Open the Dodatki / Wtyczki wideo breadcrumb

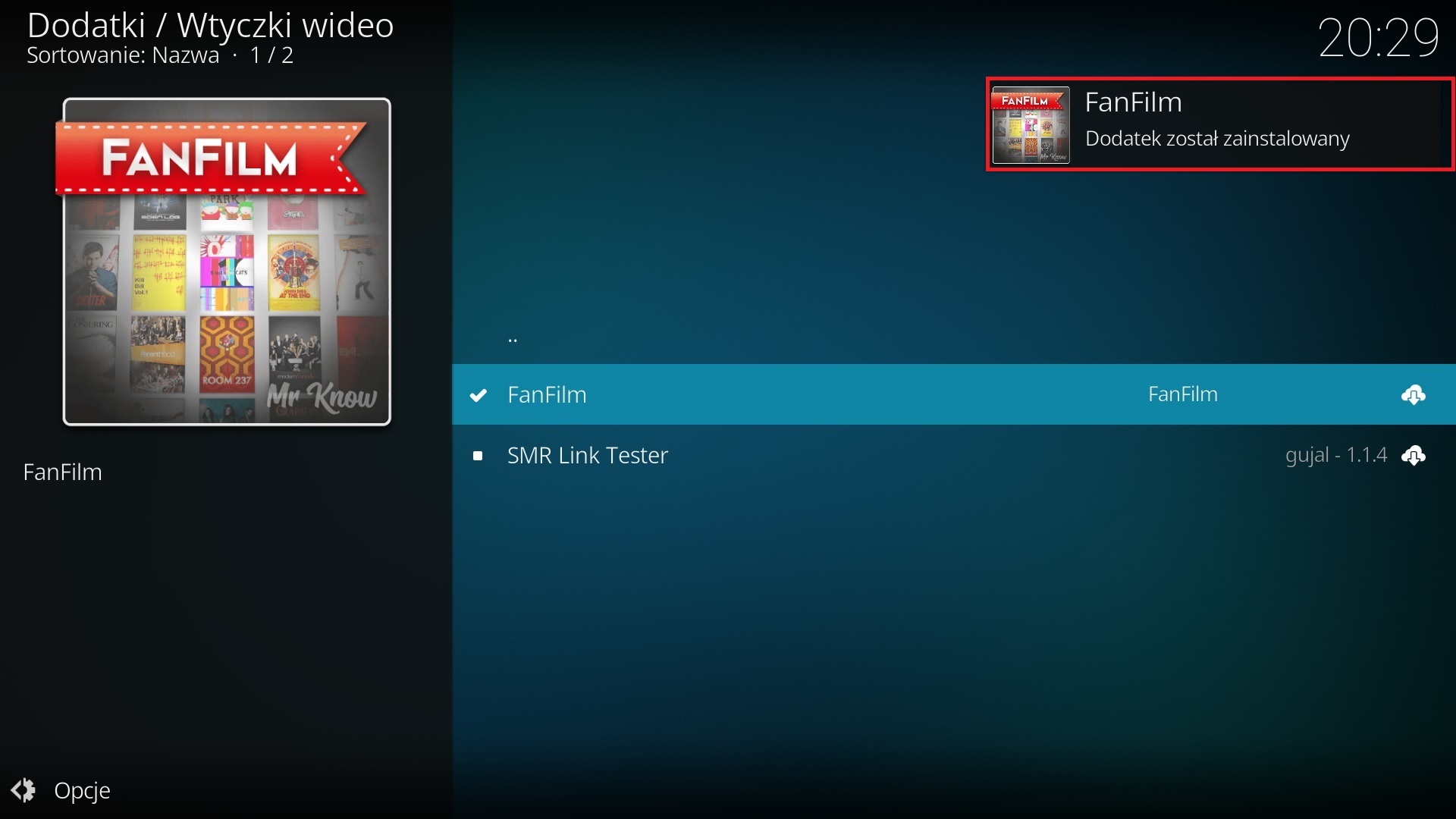pos(210,25)
